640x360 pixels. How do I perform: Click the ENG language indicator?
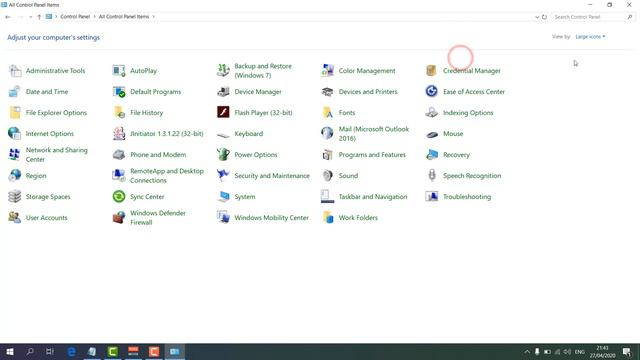tap(580, 352)
